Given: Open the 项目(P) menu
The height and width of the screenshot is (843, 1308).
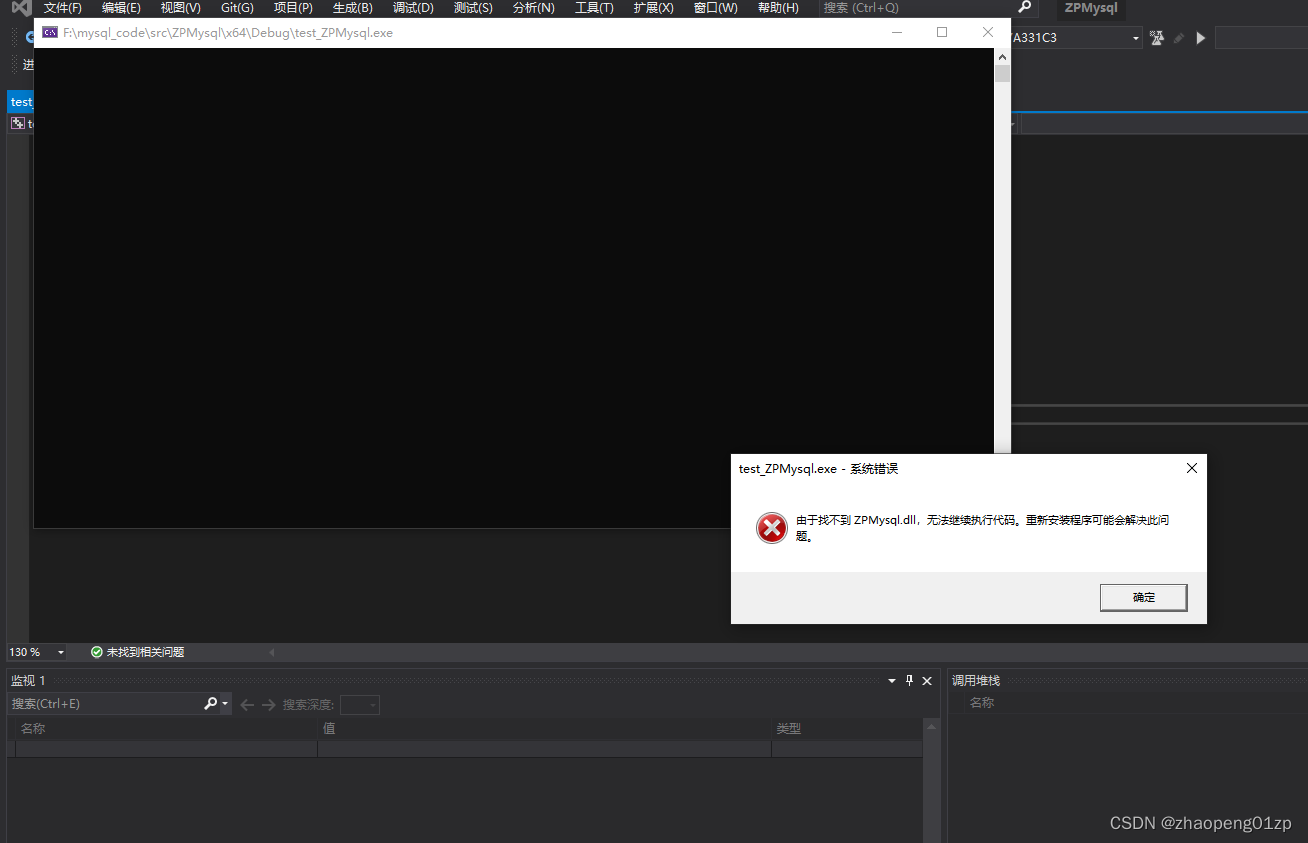Looking at the screenshot, I should [293, 8].
